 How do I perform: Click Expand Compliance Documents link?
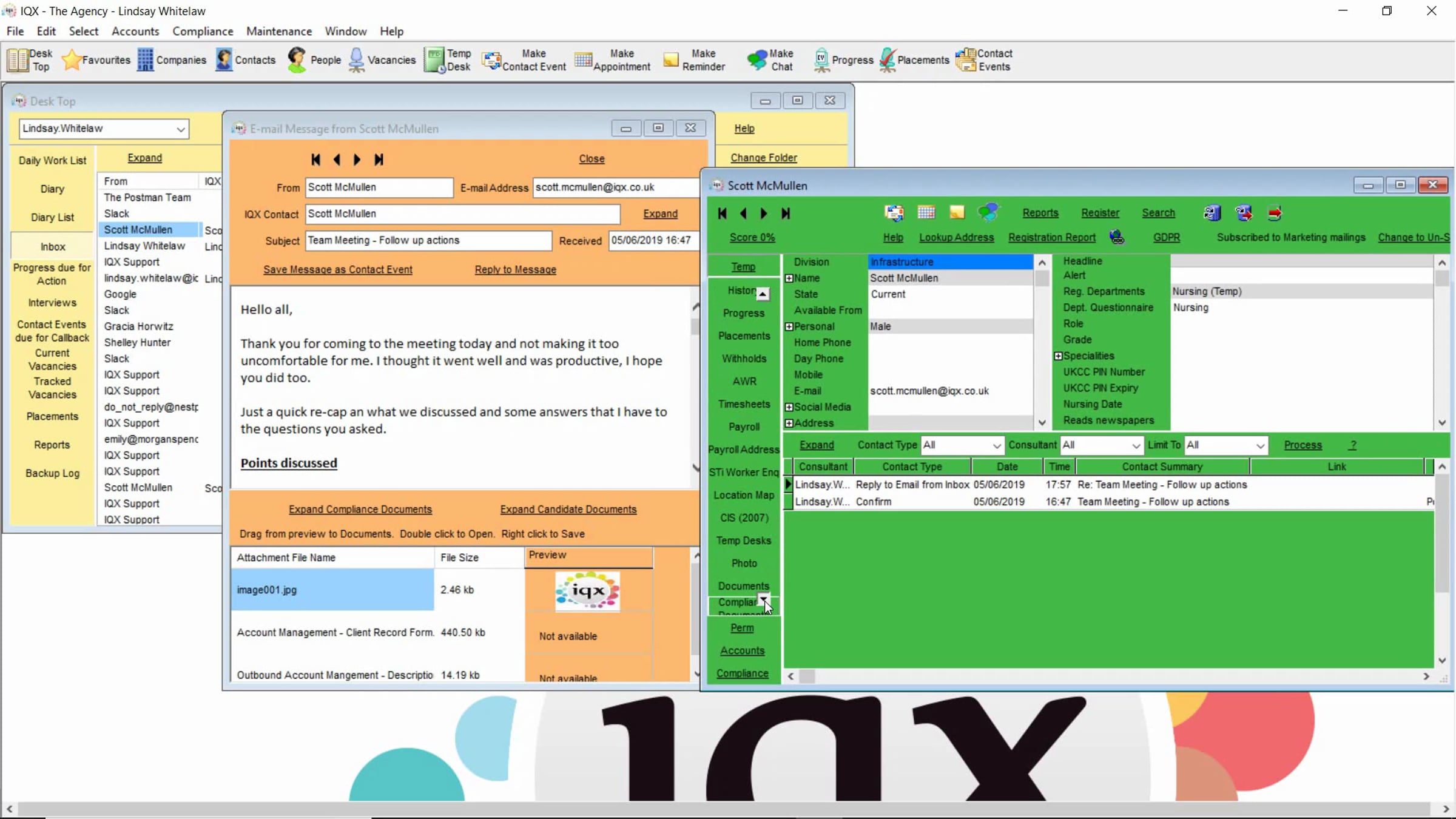[360, 510]
